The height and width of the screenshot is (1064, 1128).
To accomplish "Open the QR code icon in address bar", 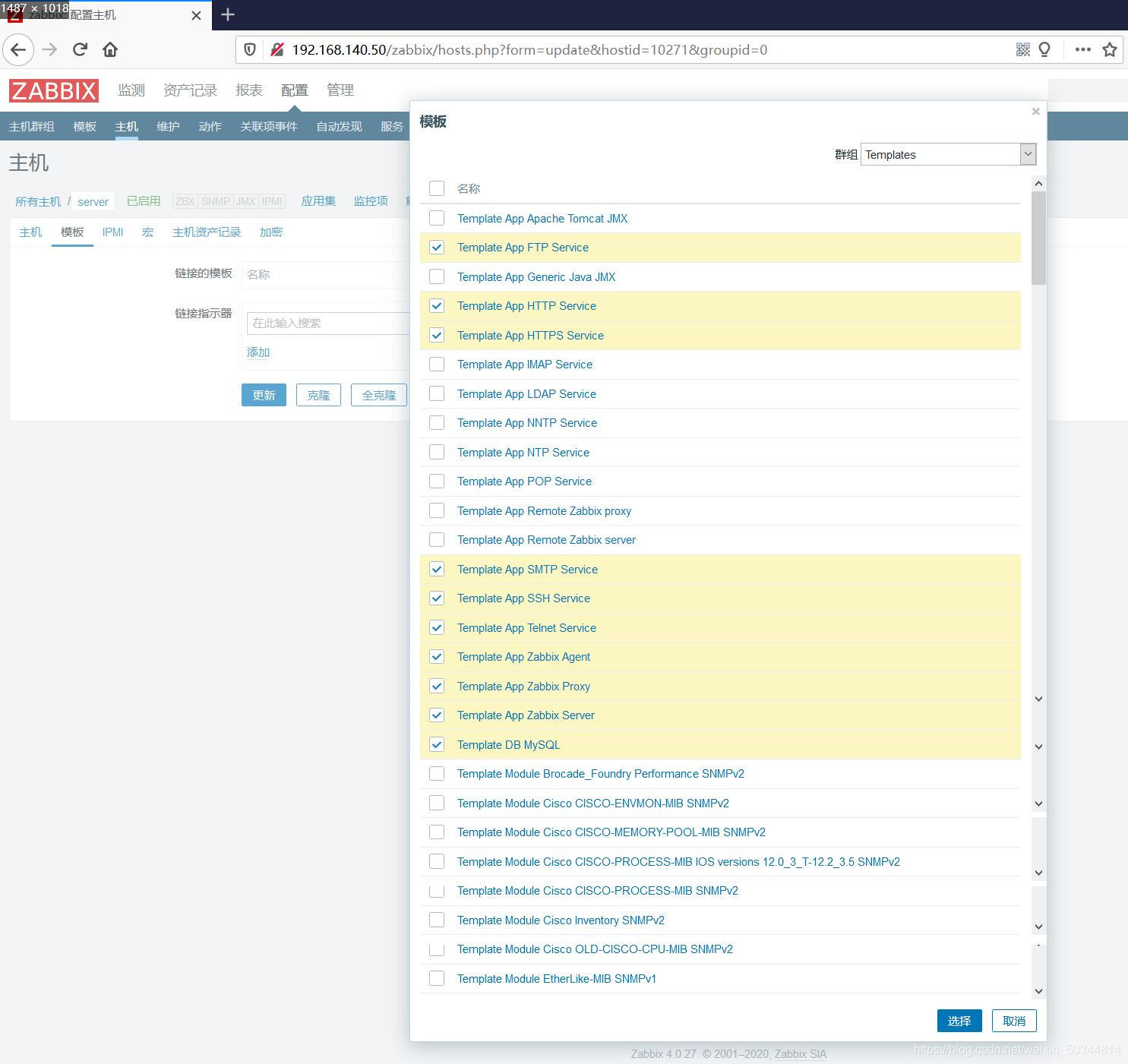I will point(1023,50).
